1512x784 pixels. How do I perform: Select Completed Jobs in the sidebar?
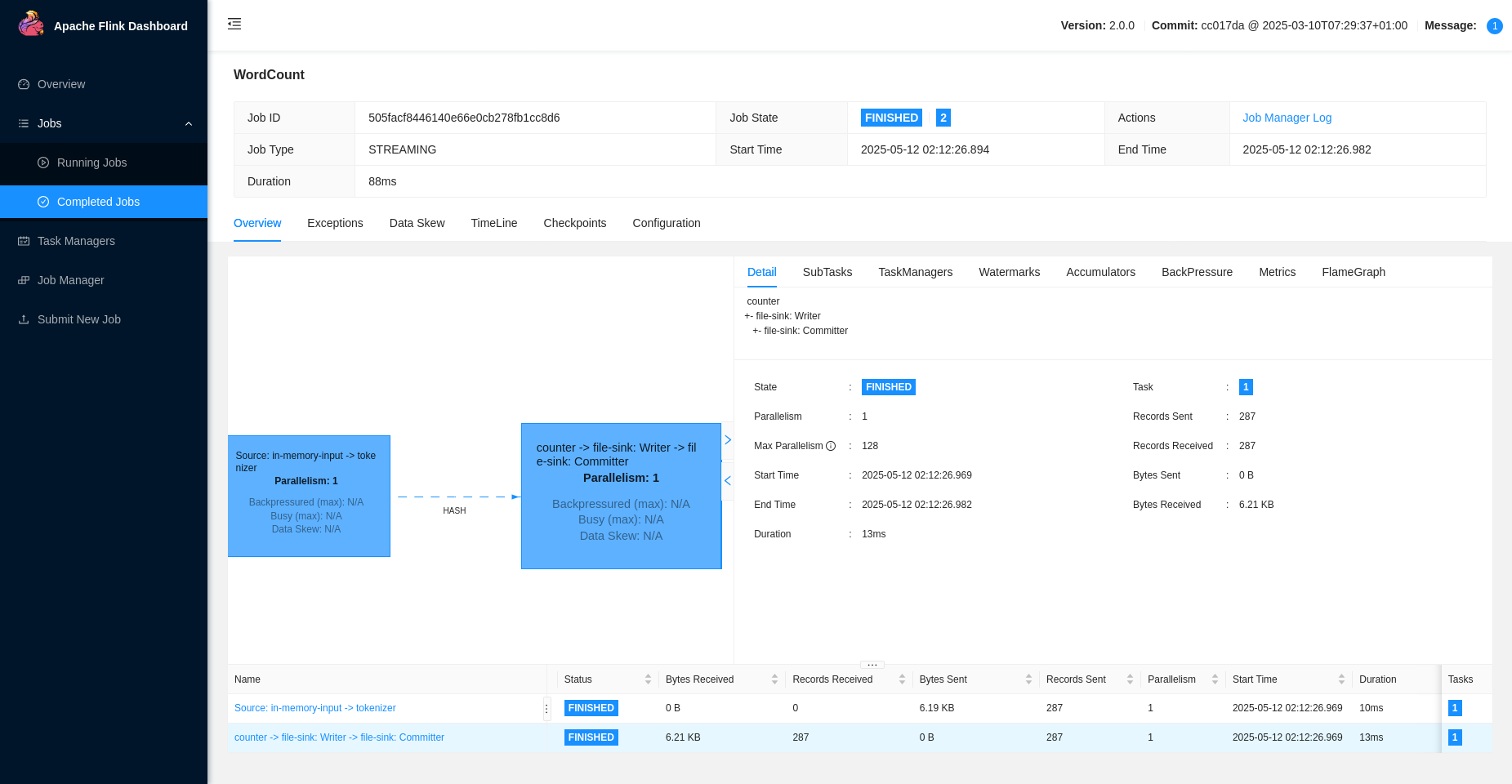coord(104,202)
